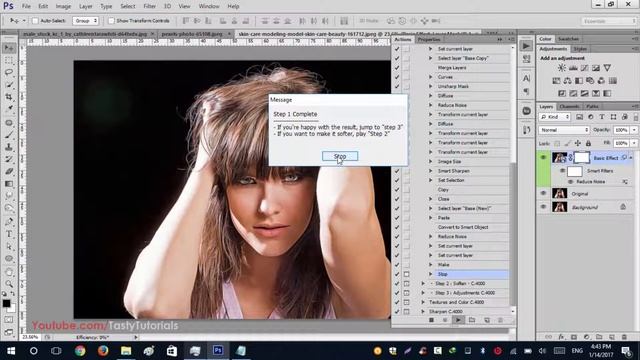
Task: Filter layers by type layers icon
Action: [x=602, y=117]
